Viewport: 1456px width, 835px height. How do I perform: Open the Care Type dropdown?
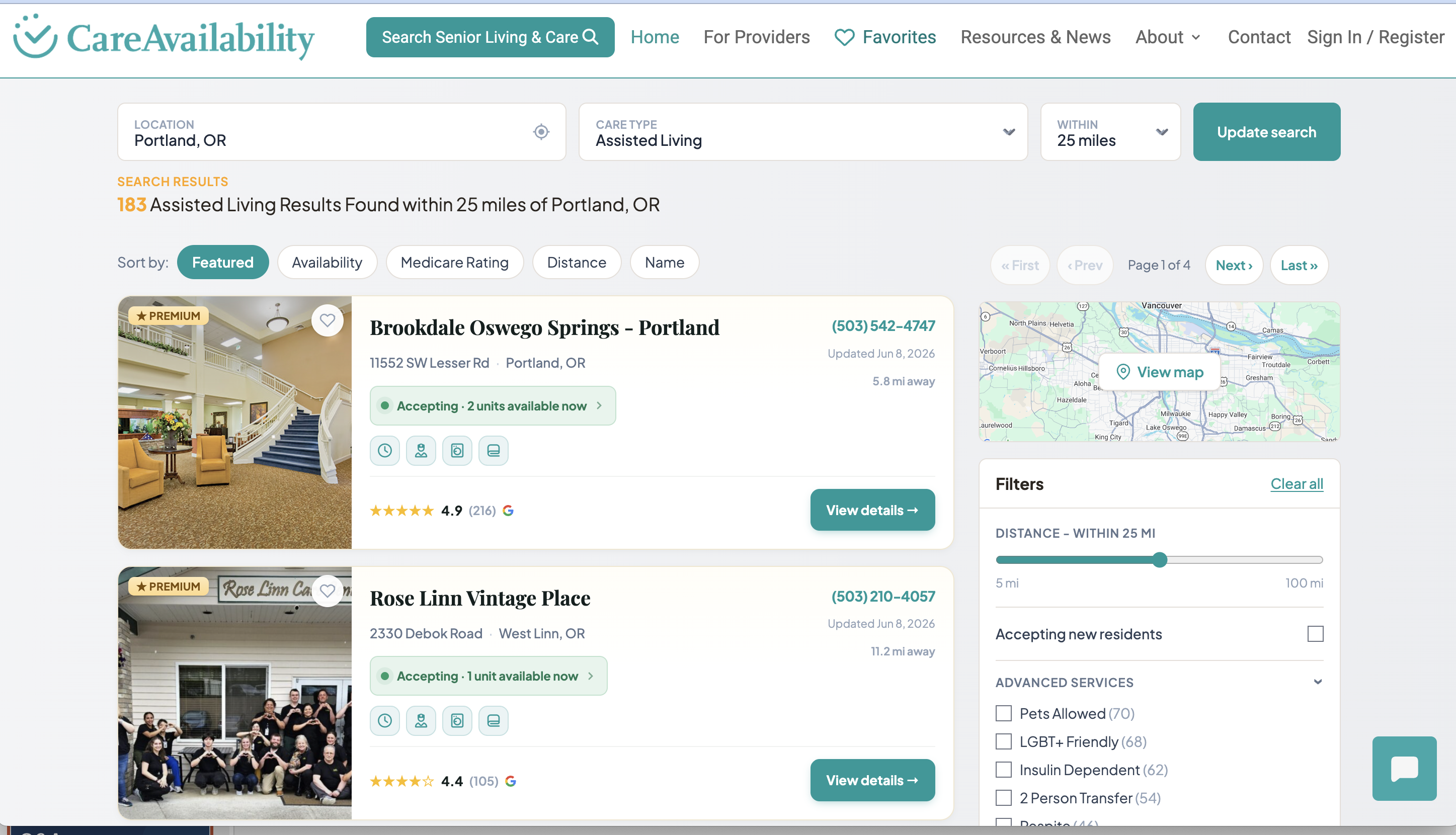803,132
